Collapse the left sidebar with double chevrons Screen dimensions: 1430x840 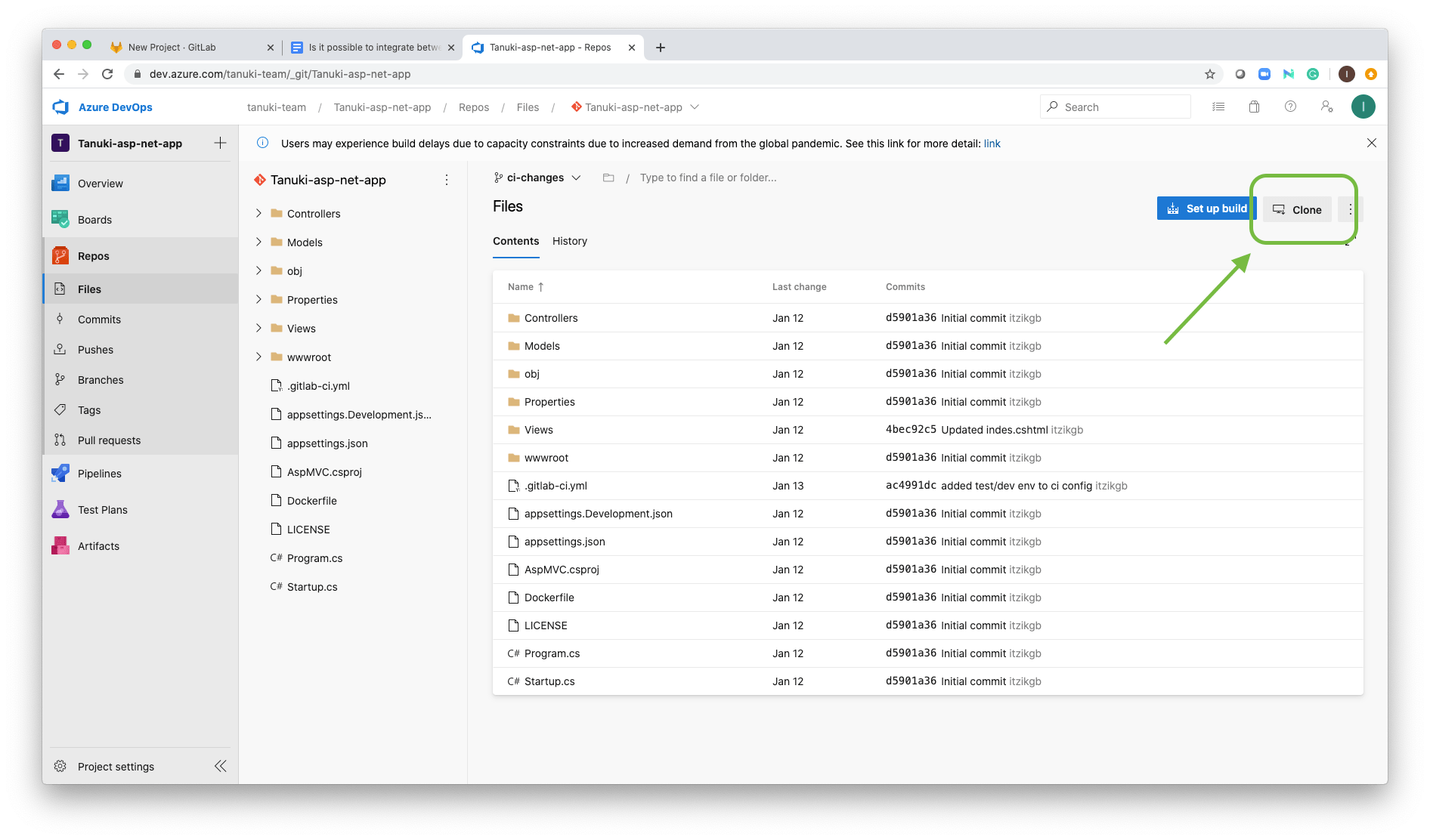coord(220,765)
